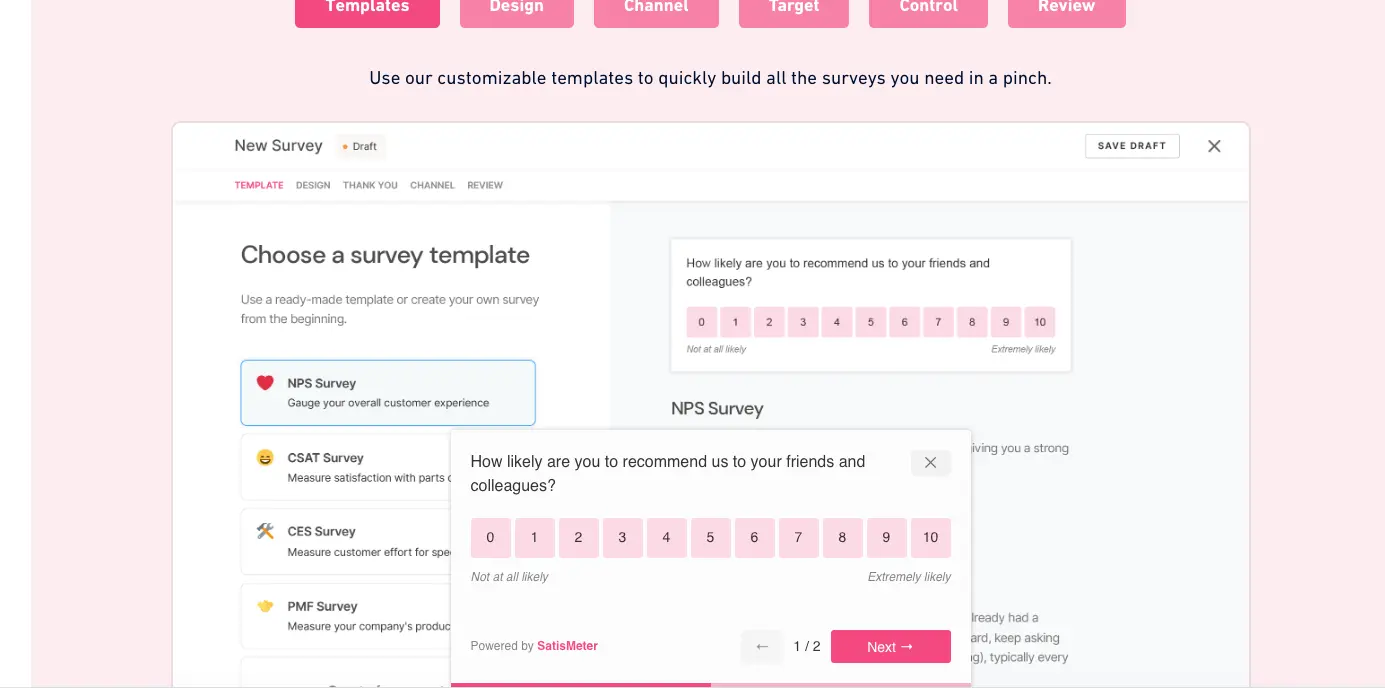Click the red heart NPS Survey icon
This screenshot has height=688, width=1385.
[x=265, y=383]
